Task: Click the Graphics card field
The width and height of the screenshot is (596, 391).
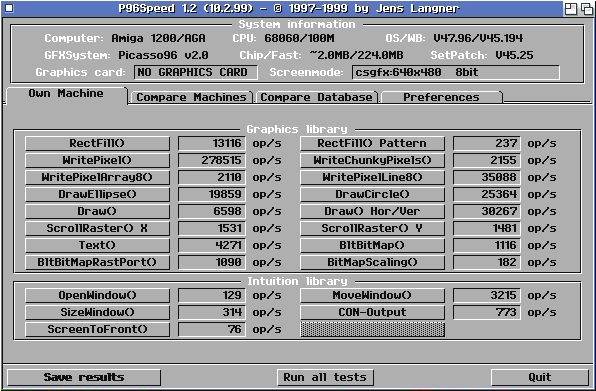Action: point(195,72)
